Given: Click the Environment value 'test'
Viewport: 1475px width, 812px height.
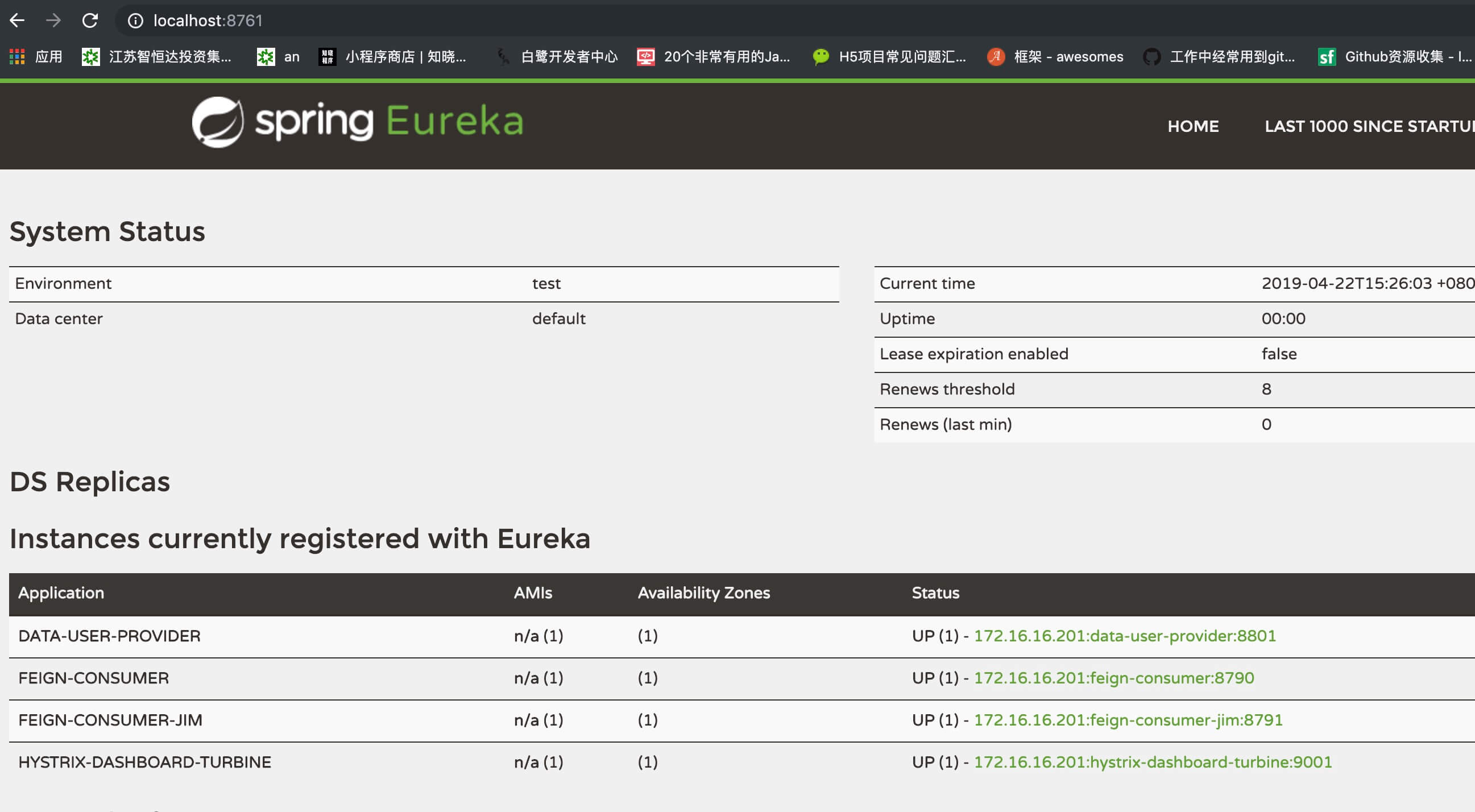Looking at the screenshot, I should click(x=546, y=283).
